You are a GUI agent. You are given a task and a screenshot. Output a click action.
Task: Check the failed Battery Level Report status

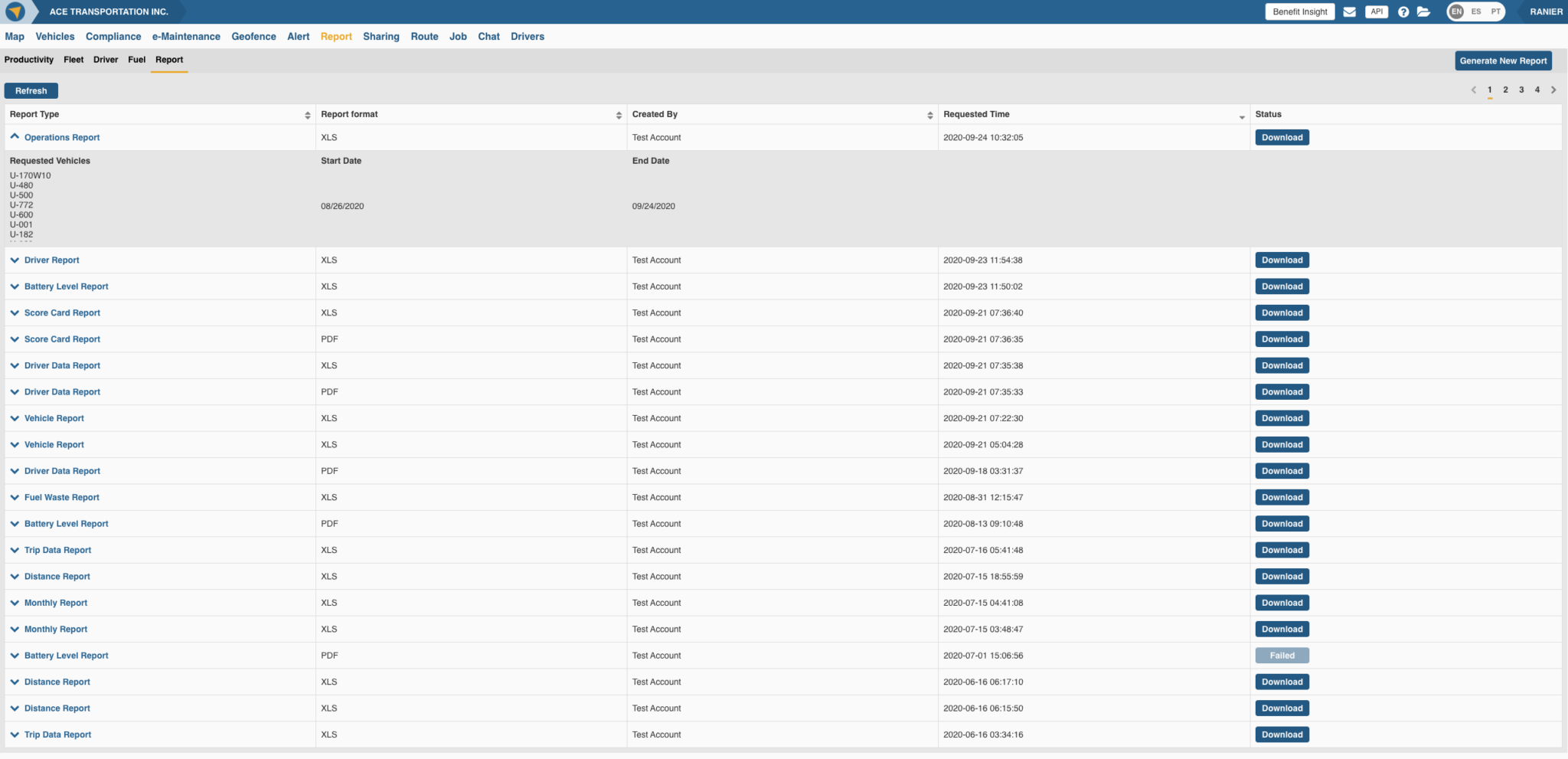click(x=1282, y=655)
